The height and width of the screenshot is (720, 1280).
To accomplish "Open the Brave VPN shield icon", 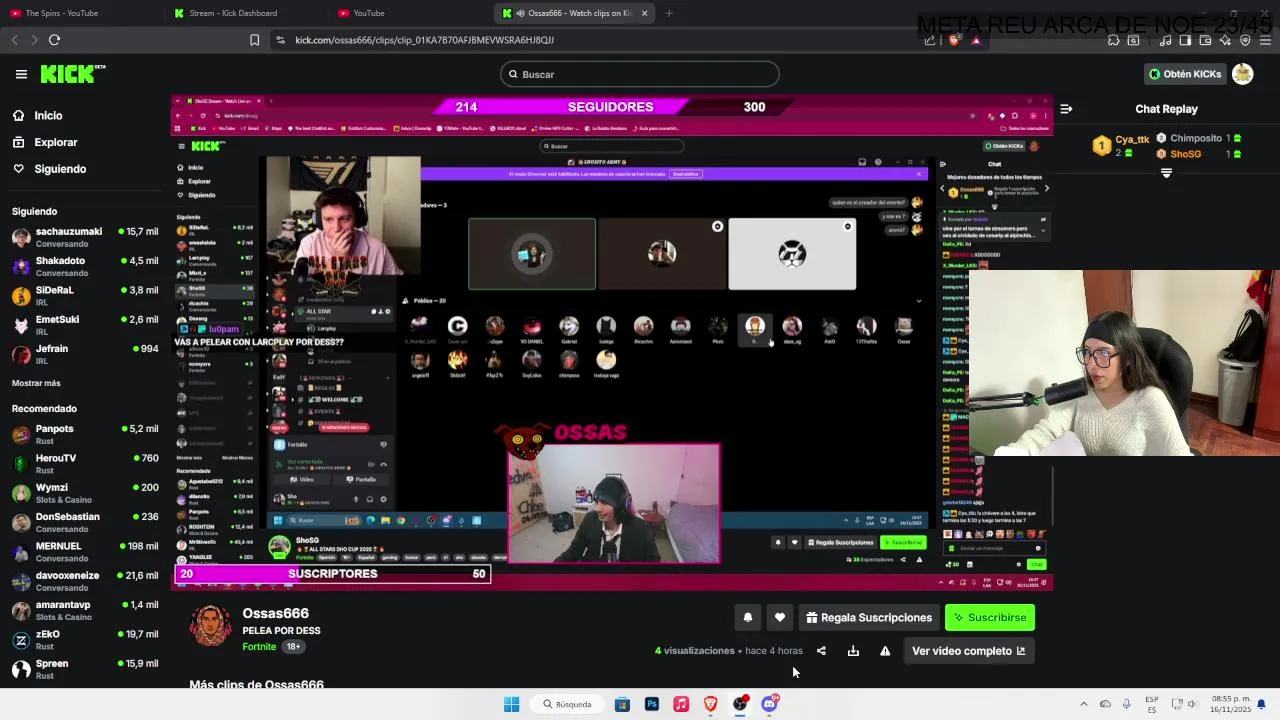I will 1245,40.
